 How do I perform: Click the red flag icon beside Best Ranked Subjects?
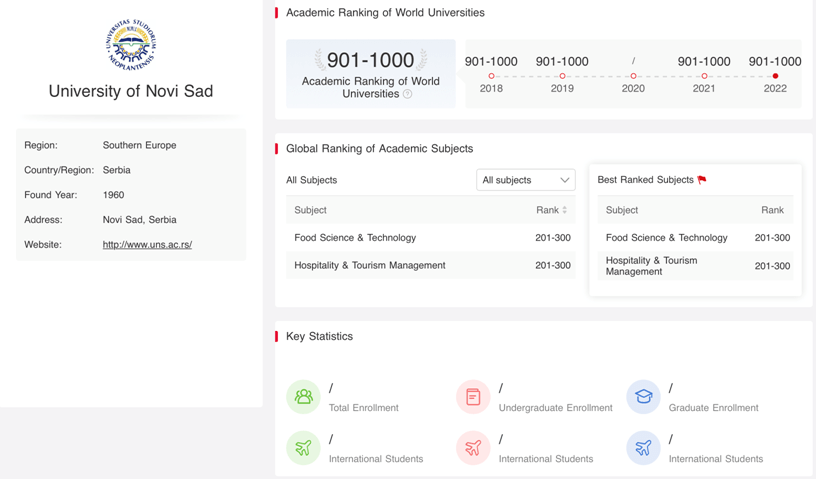pos(702,180)
